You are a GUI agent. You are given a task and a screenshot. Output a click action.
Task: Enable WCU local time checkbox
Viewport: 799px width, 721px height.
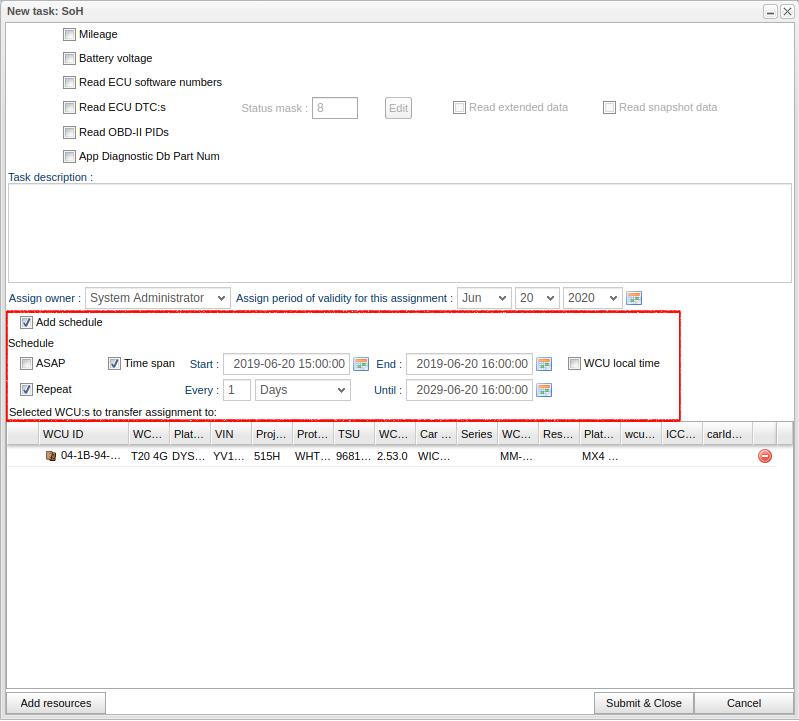click(574, 364)
